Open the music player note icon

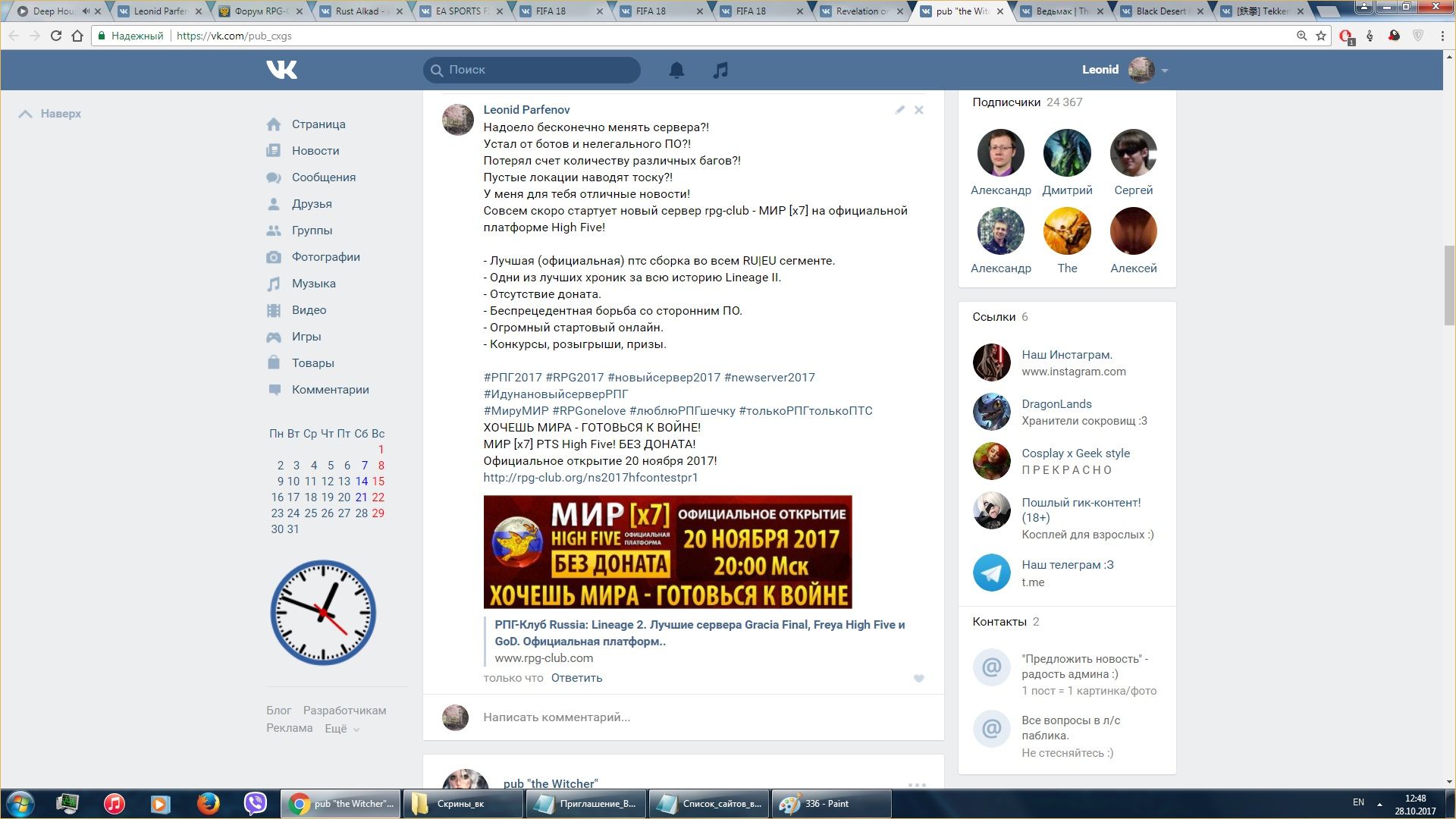tap(720, 70)
